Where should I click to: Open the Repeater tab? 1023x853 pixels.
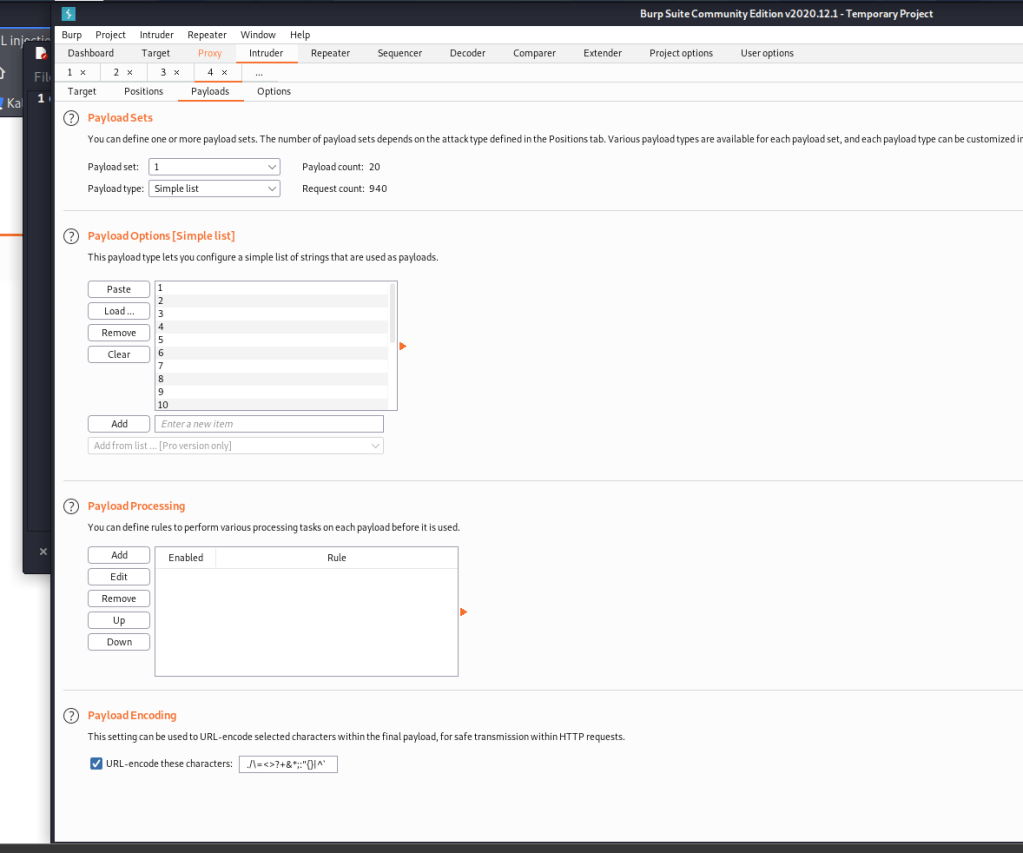pos(329,53)
